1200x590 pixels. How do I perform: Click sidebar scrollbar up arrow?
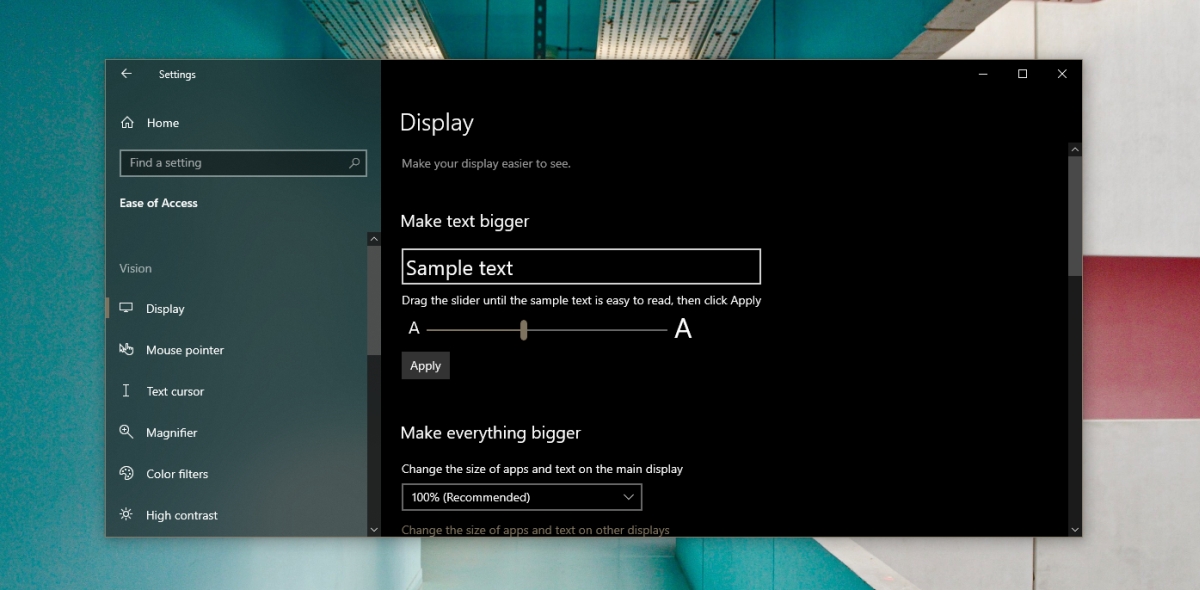[x=374, y=239]
